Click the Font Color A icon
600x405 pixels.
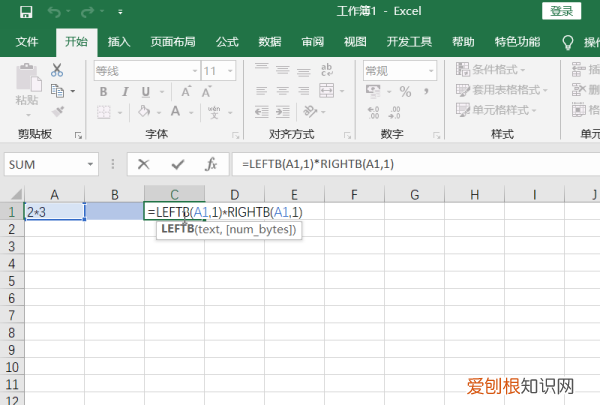[175, 112]
